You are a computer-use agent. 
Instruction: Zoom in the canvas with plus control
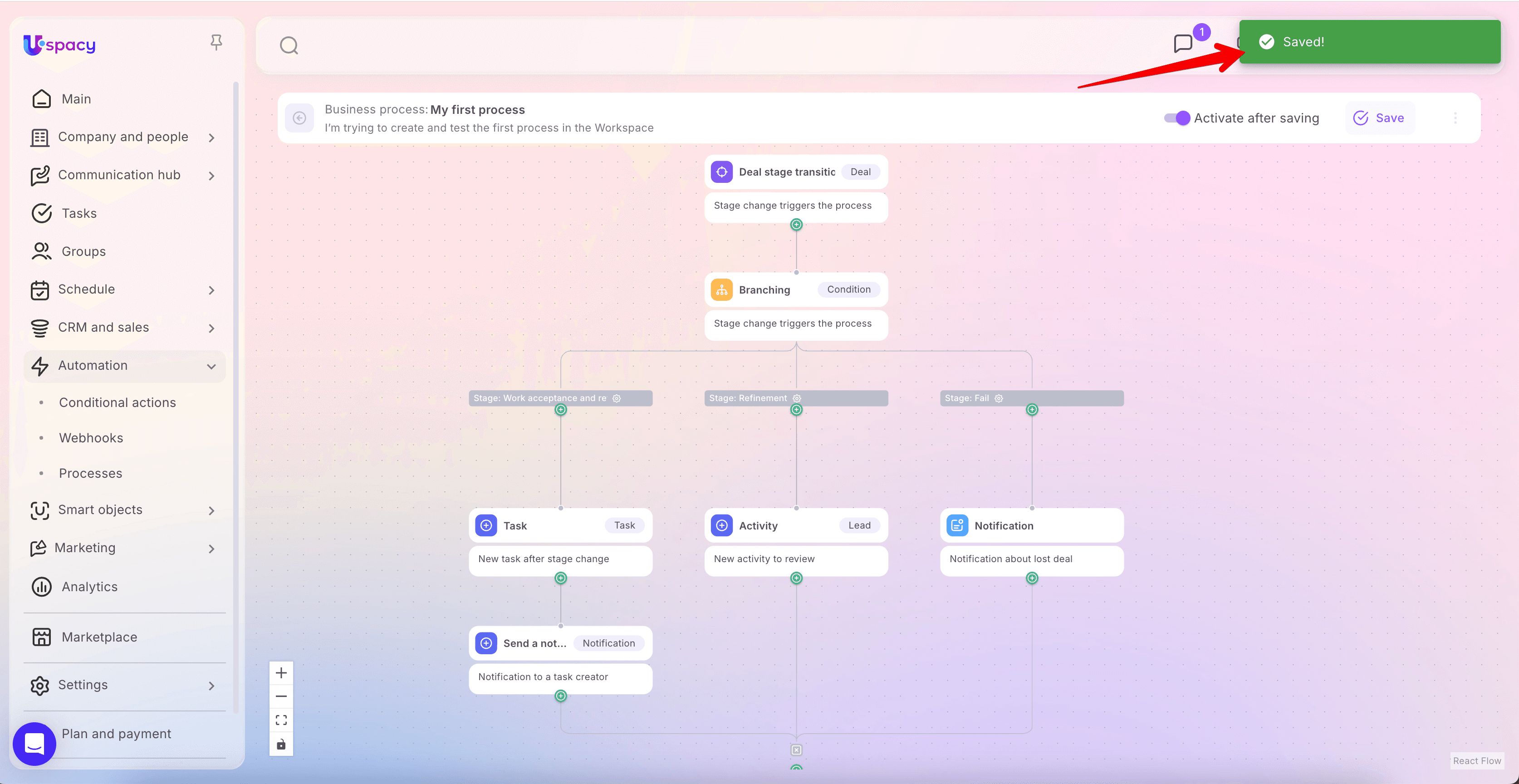click(x=281, y=672)
